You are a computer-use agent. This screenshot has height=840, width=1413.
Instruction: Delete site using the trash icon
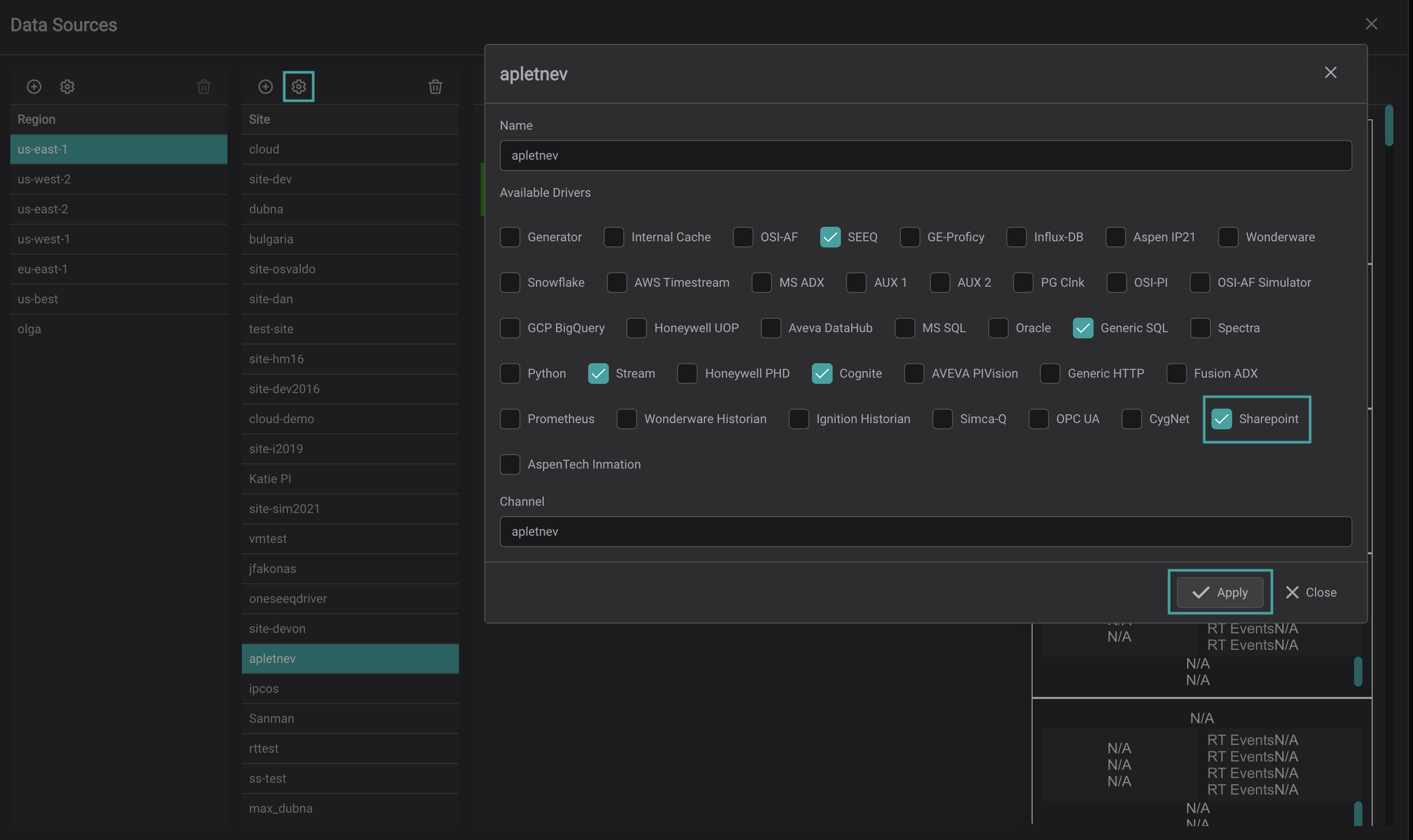pyautogui.click(x=435, y=87)
